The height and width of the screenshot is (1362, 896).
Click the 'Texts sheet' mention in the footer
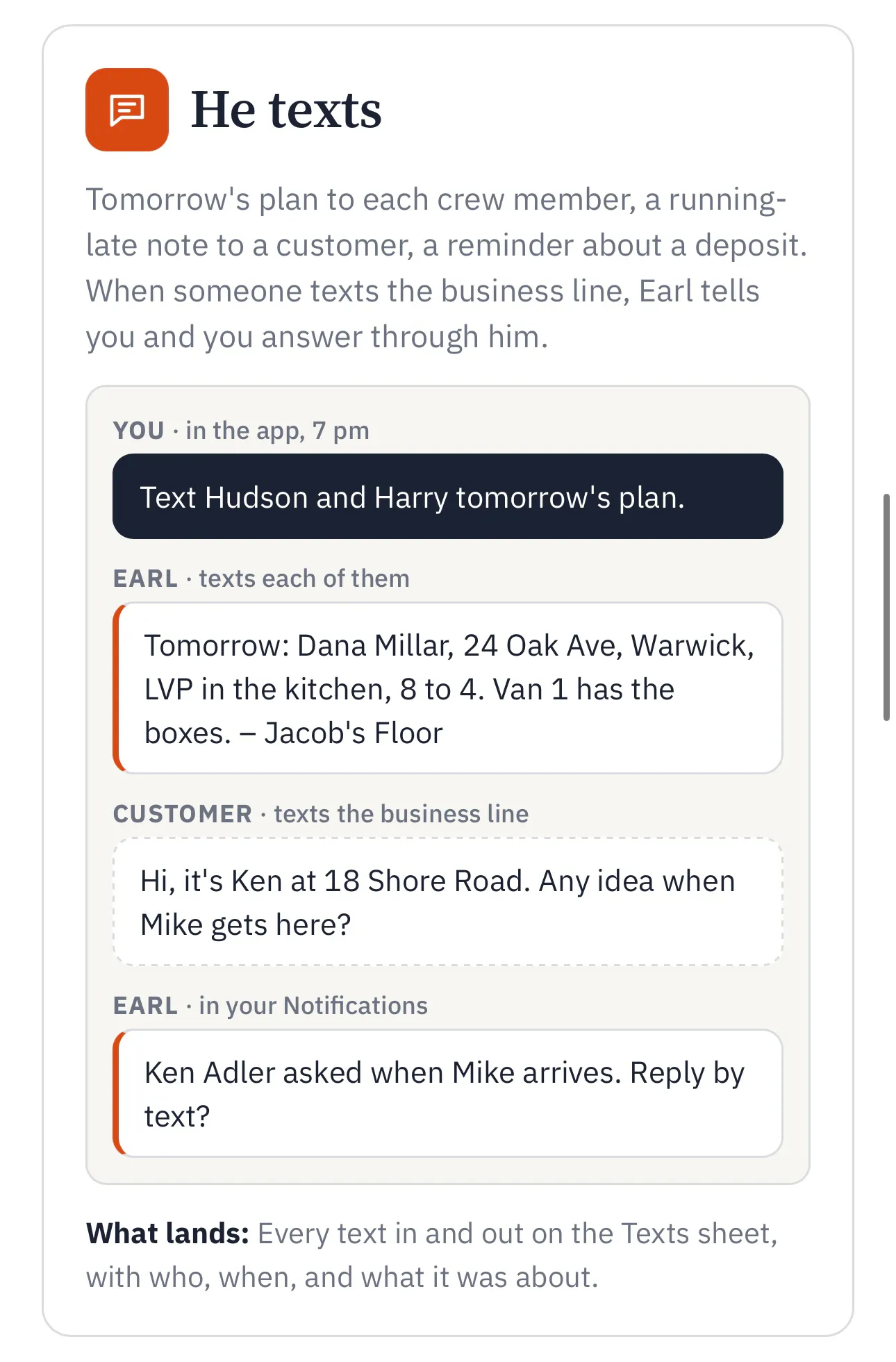[x=695, y=1234]
